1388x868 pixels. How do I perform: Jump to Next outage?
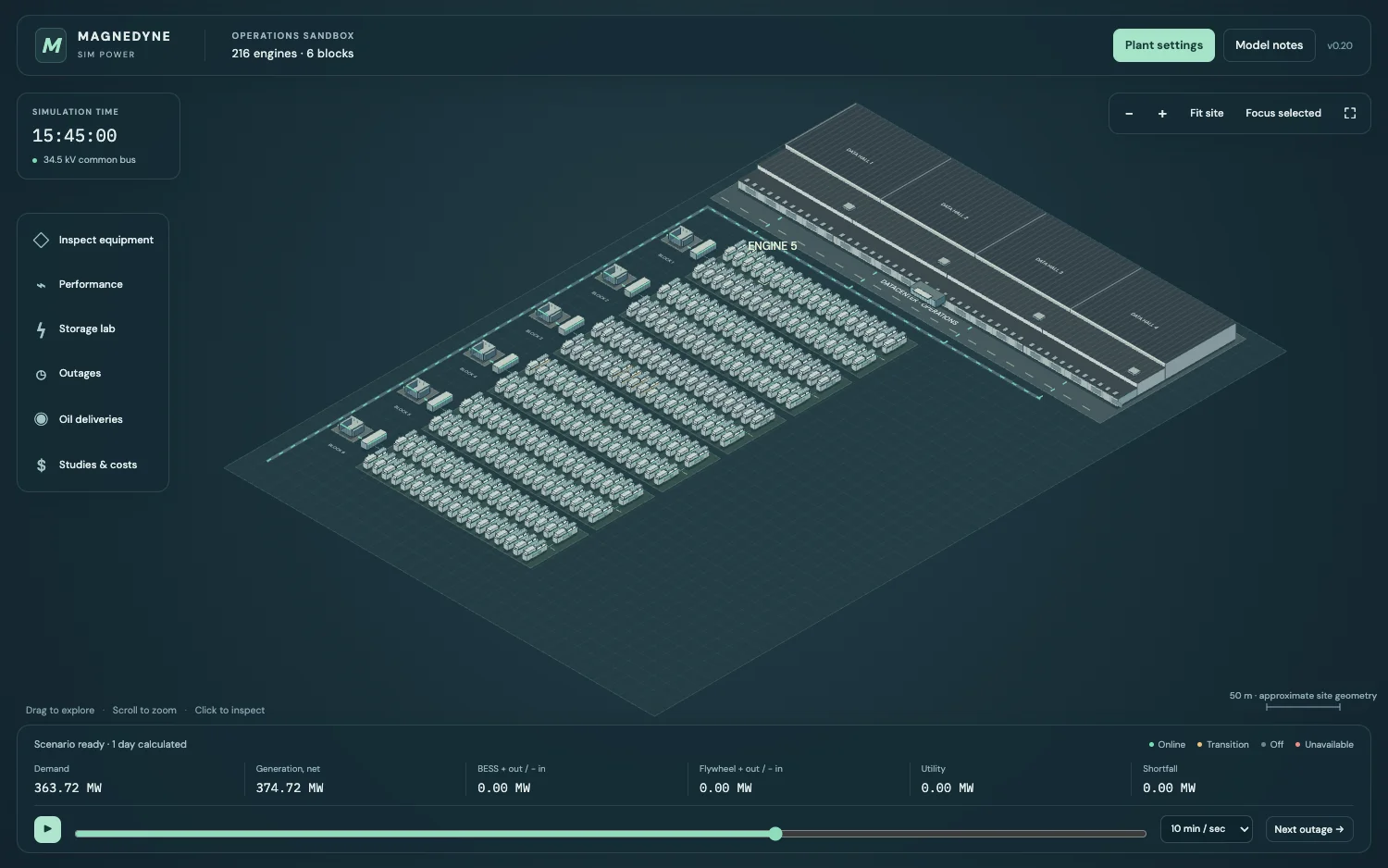[1309, 829]
